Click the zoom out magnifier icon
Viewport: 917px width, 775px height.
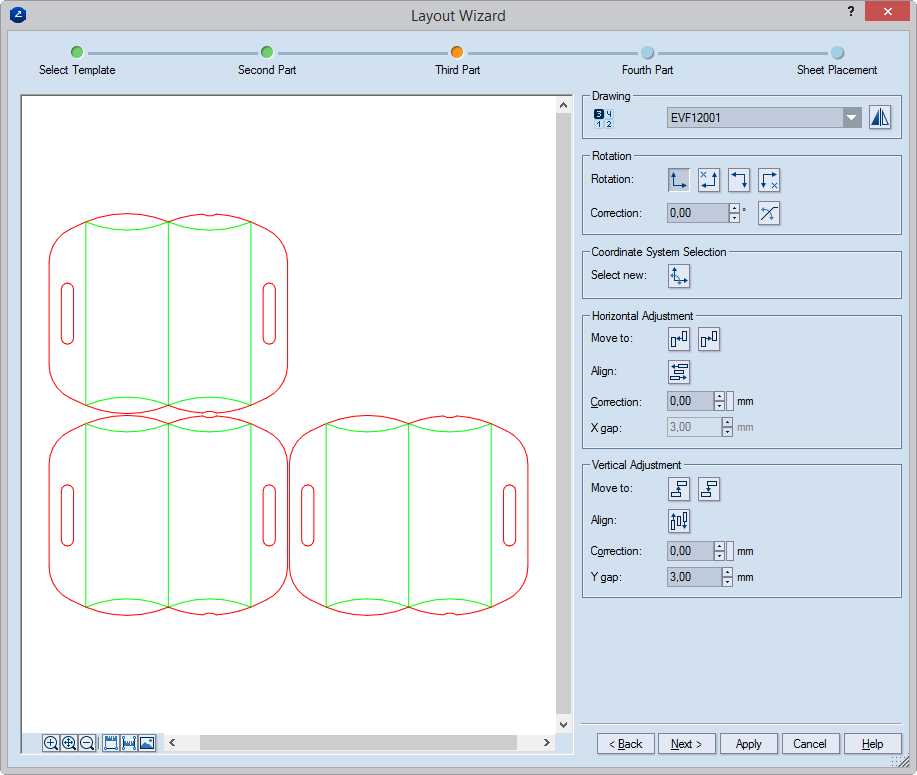pyautogui.click(x=87, y=743)
